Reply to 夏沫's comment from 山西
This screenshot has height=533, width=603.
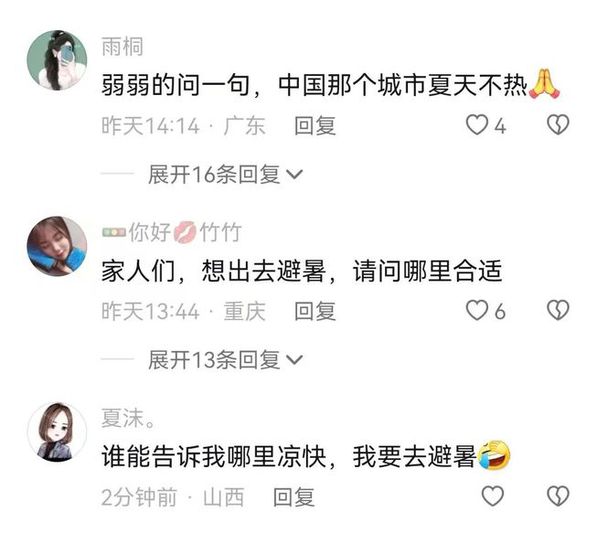tap(294, 496)
